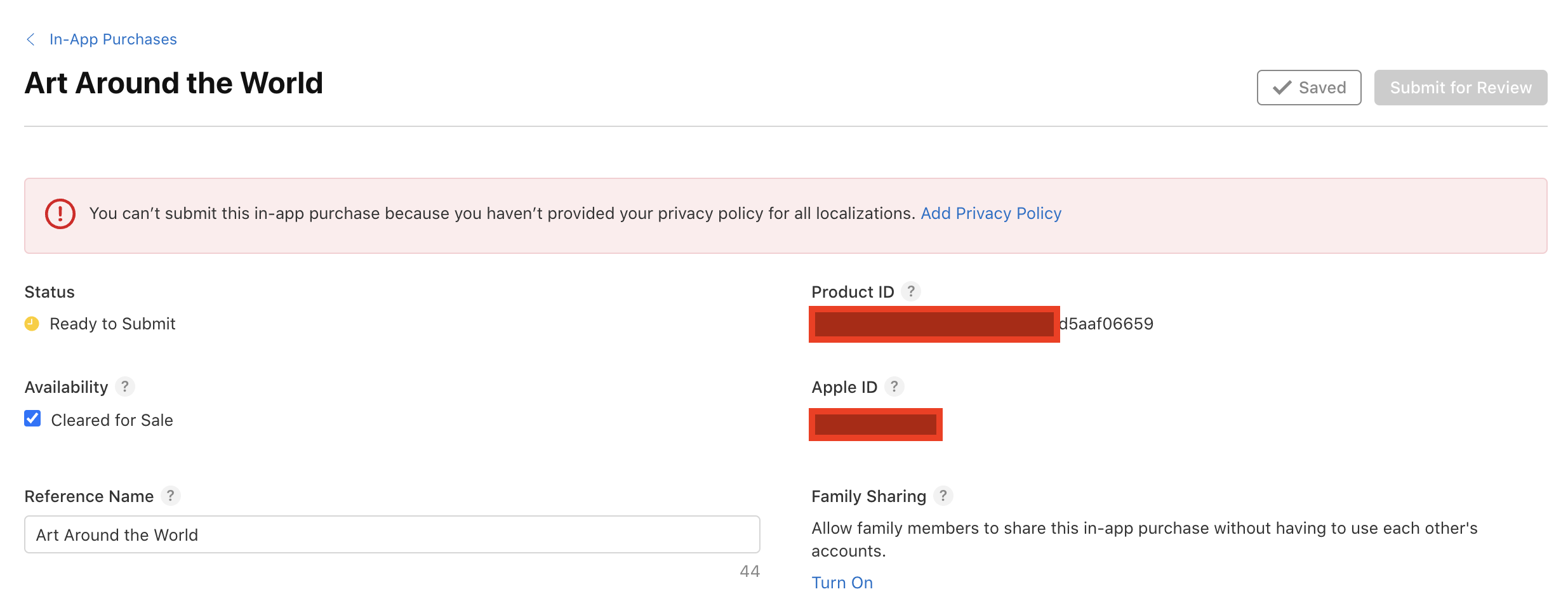This screenshot has width=1568, height=608.
Task: Show Reference Name help question mark
Action: (x=170, y=496)
